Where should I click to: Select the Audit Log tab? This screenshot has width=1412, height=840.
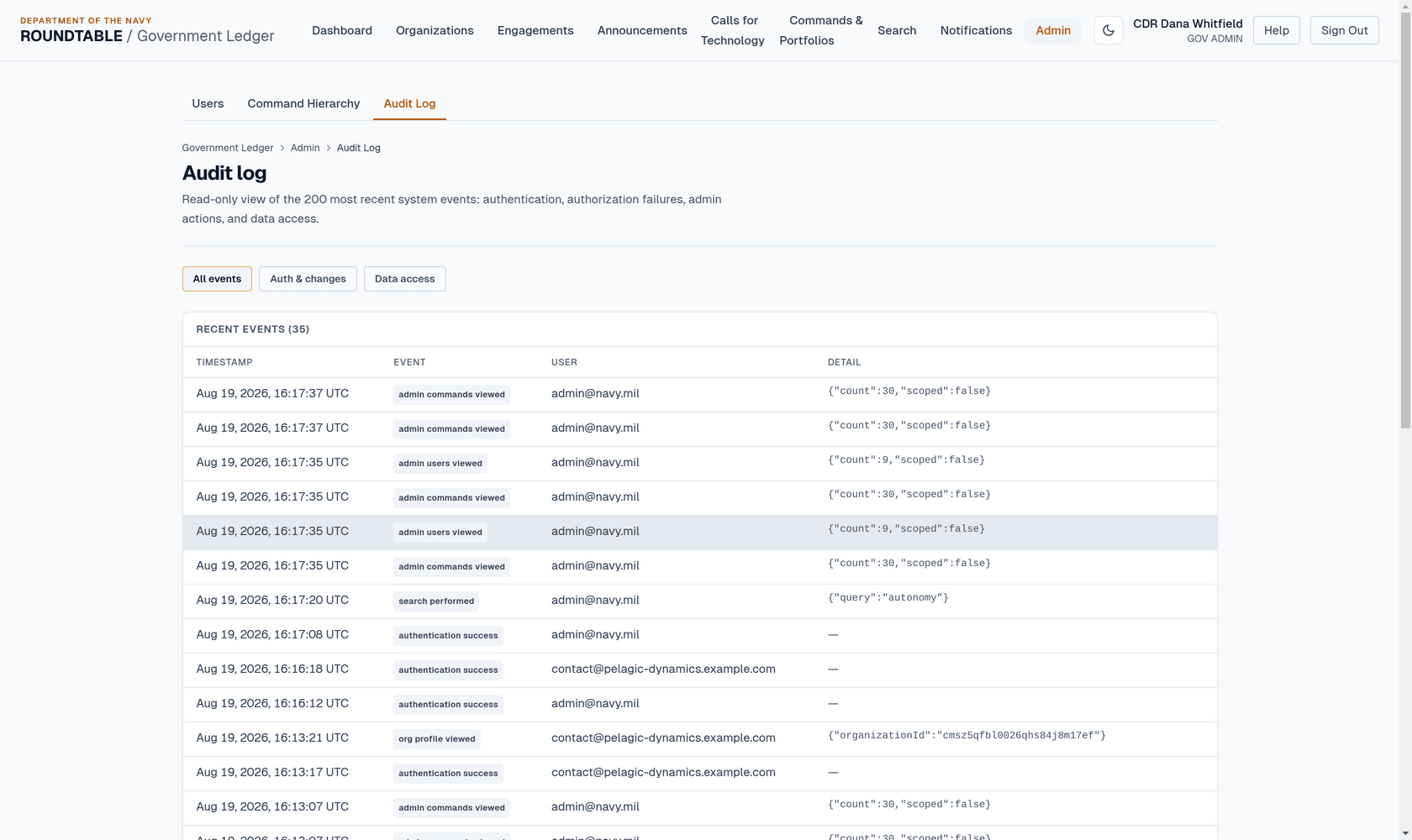click(409, 103)
